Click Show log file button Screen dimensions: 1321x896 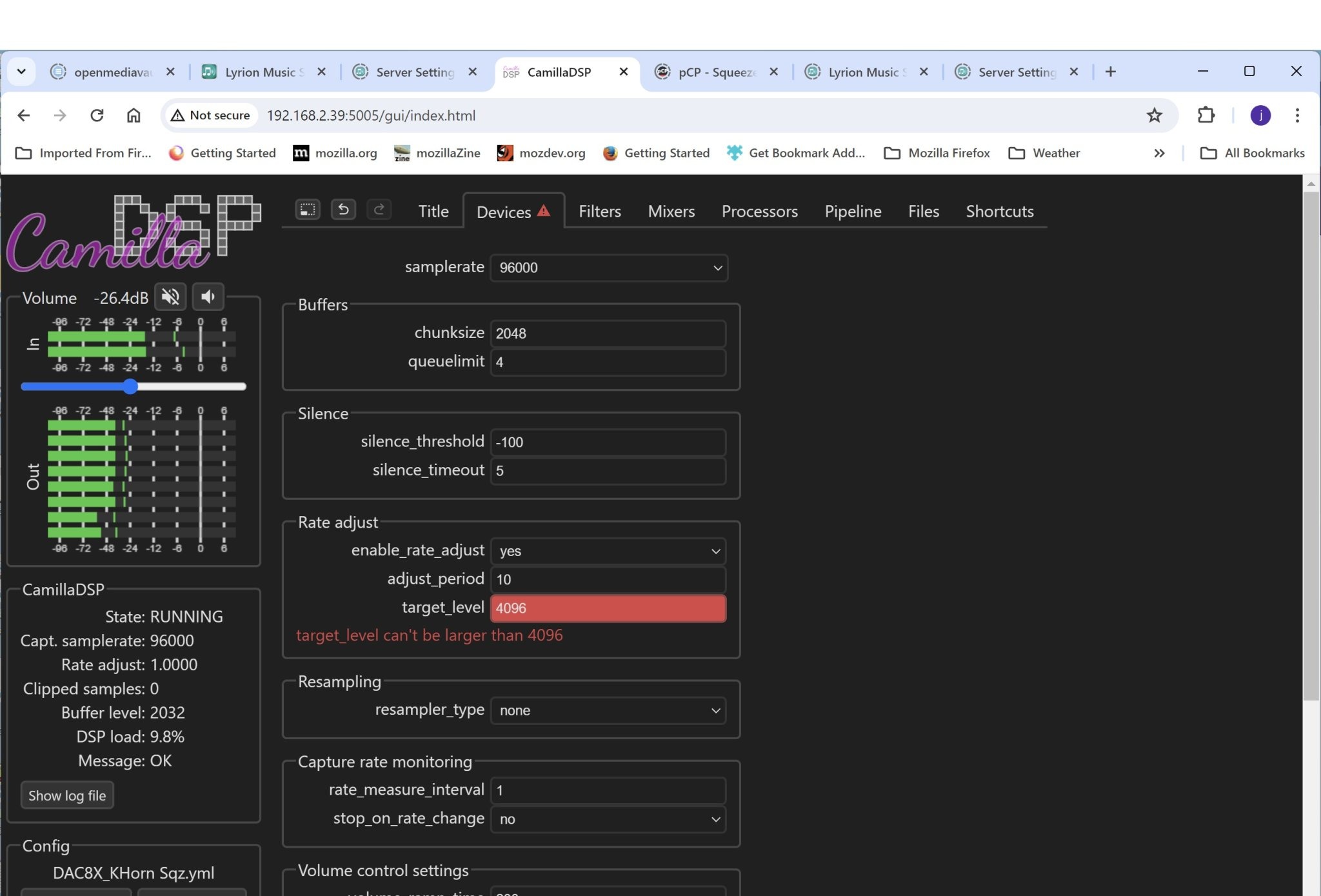pyautogui.click(x=67, y=795)
